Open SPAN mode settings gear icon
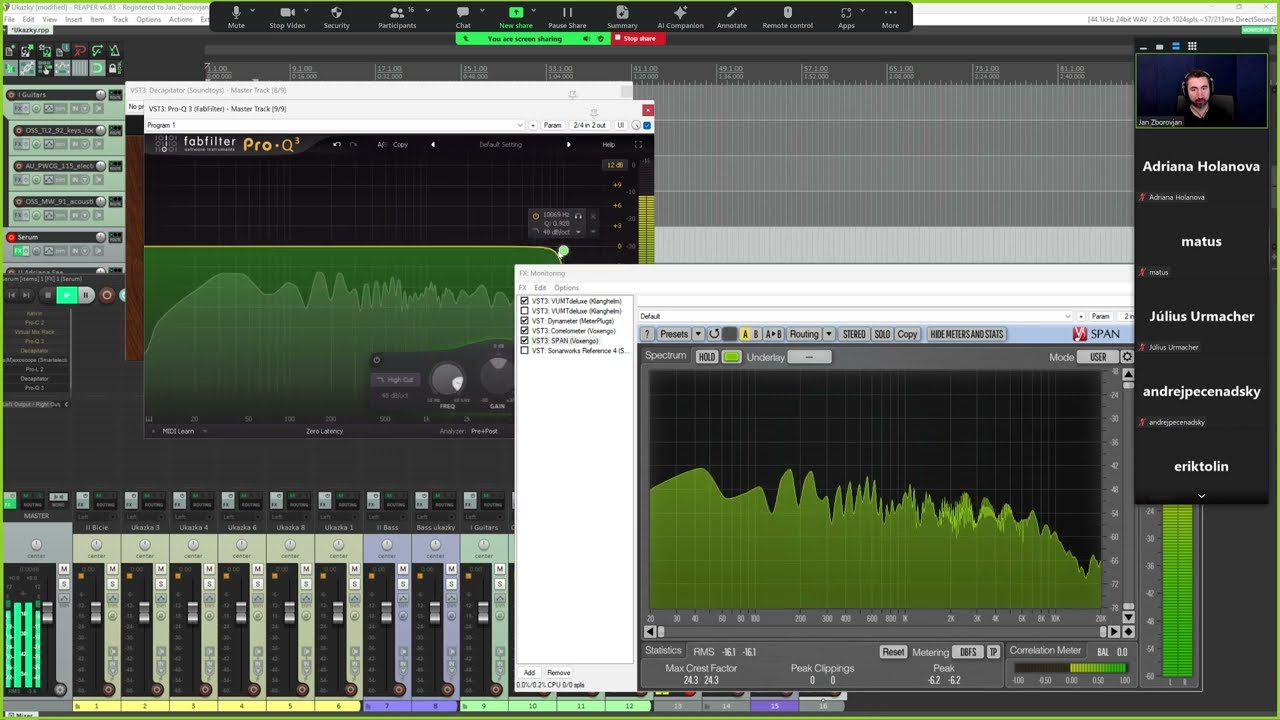 [x=1127, y=357]
